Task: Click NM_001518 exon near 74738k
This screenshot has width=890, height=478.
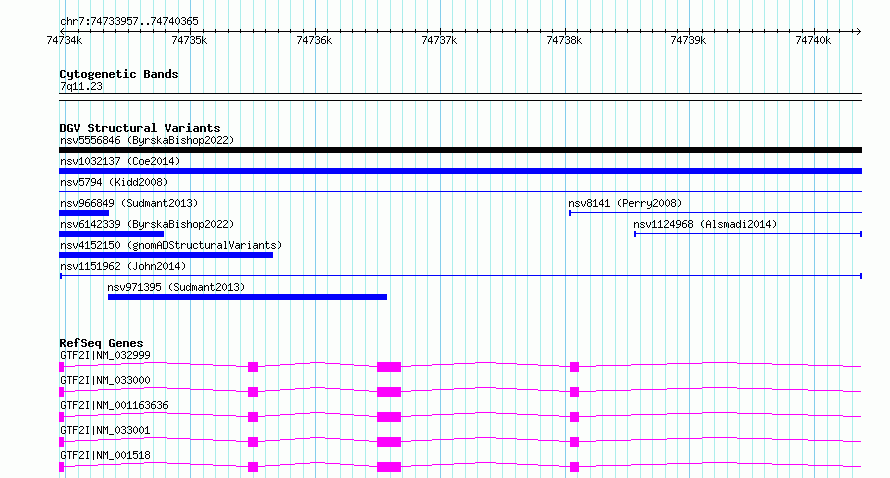Action: tap(574, 467)
